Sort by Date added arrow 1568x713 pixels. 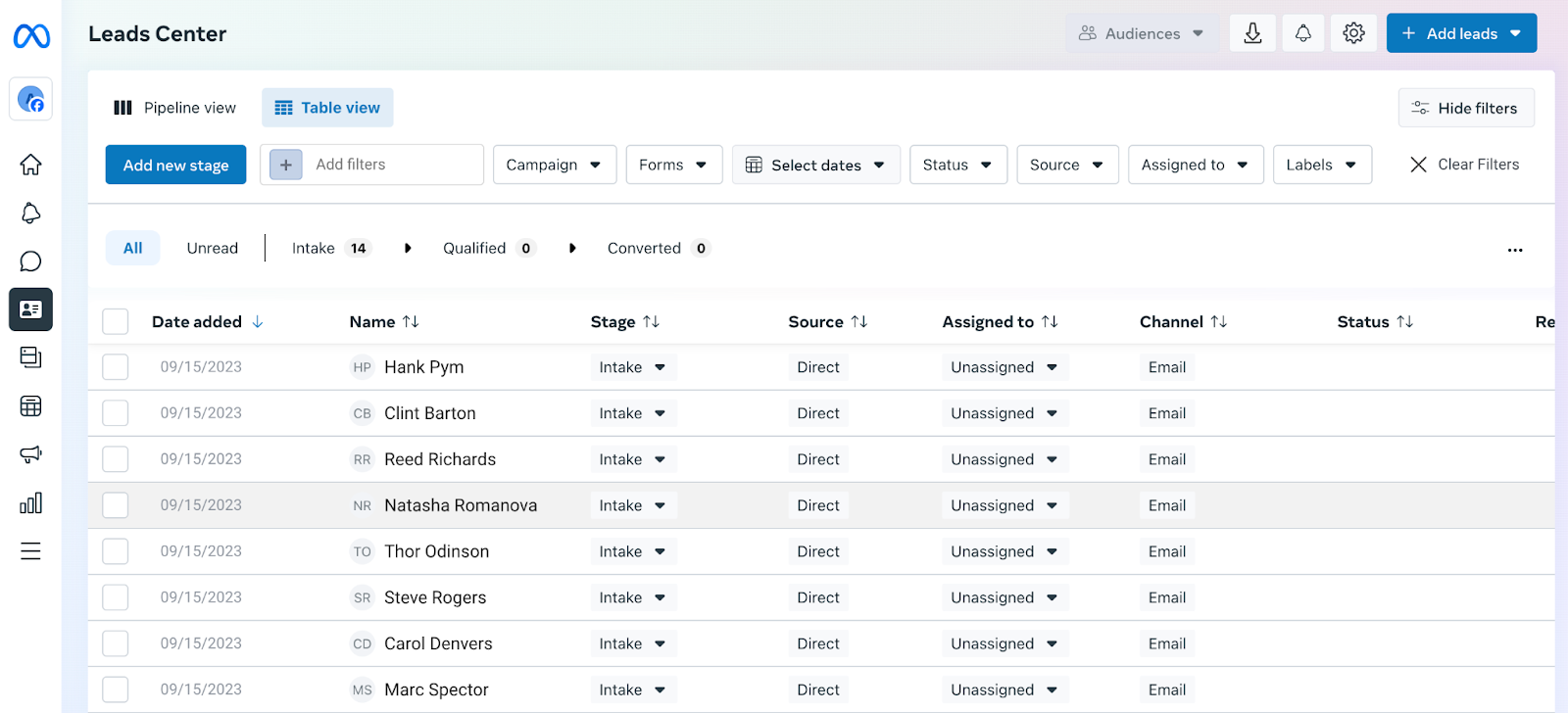click(258, 322)
